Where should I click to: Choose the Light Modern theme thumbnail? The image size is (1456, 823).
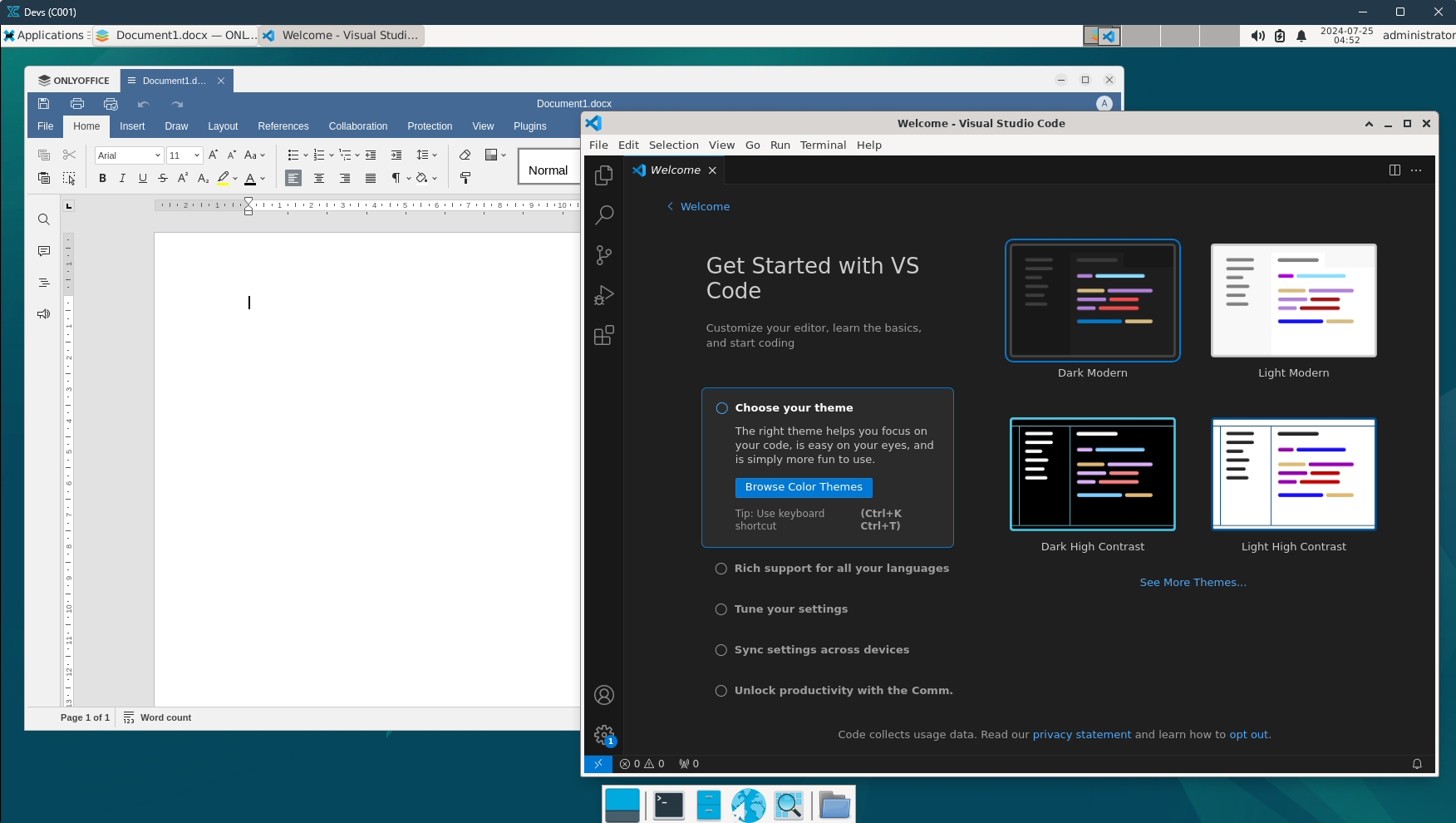[x=1293, y=301]
